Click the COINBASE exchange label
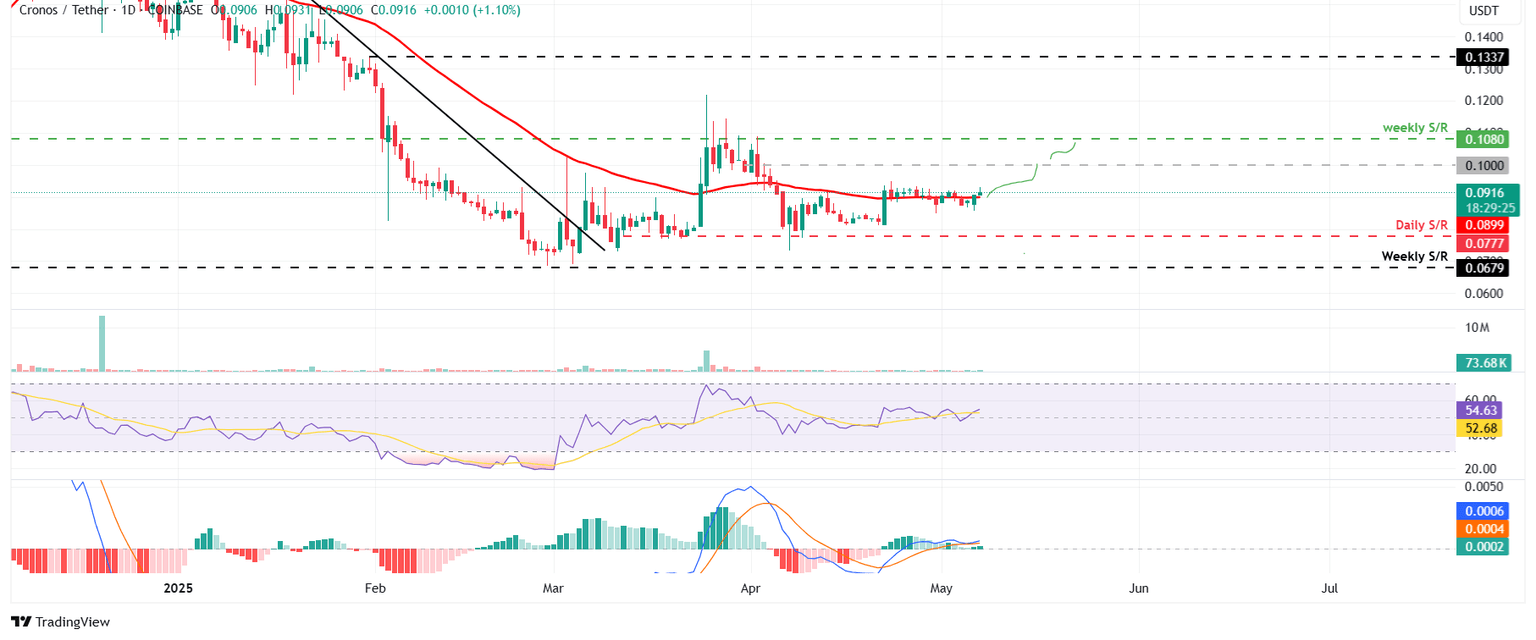Image resolution: width=1536 pixels, height=640 pixels. (x=175, y=10)
